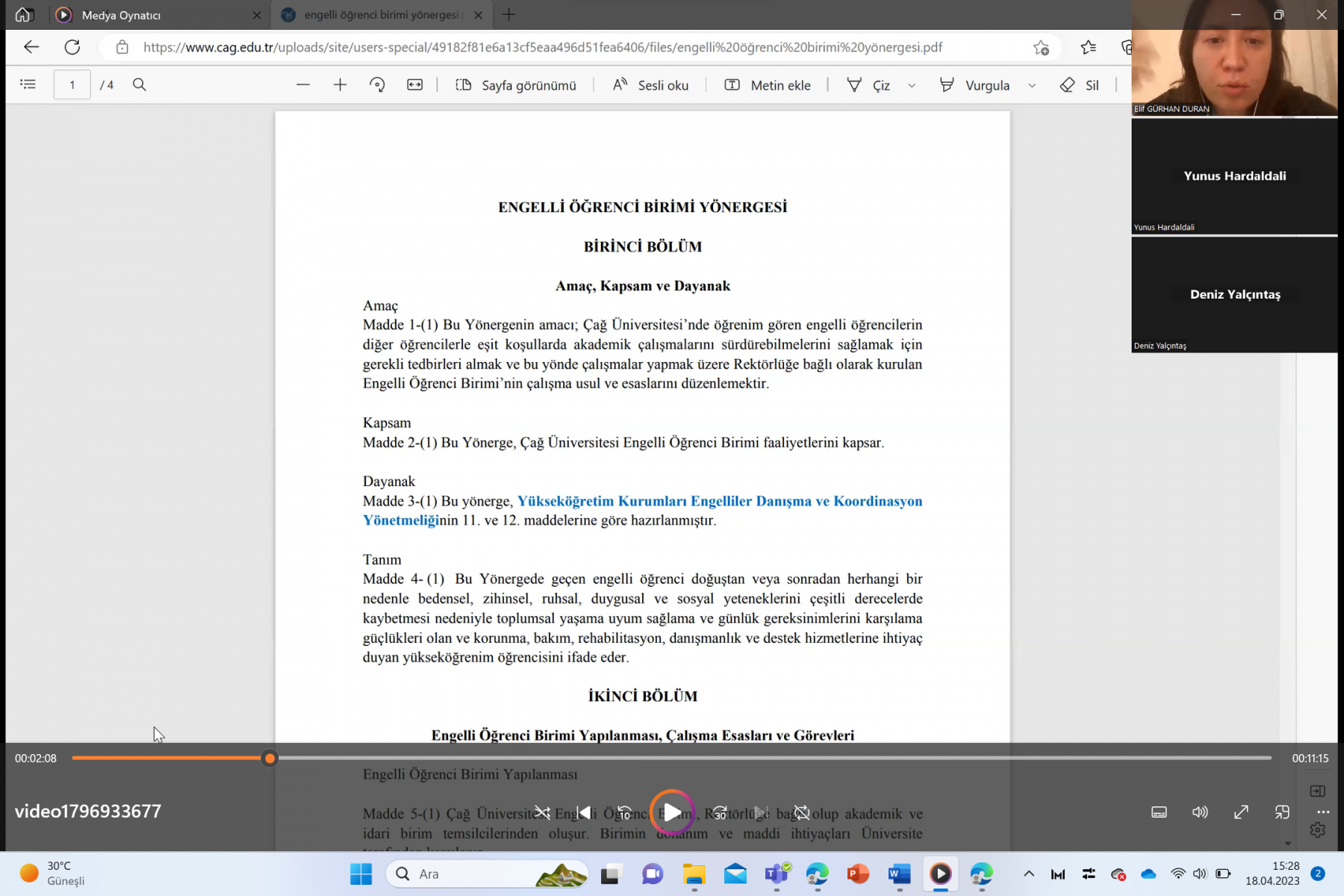Reload the PDF page
The height and width of the screenshot is (896, 1344).
click(x=72, y=47)
